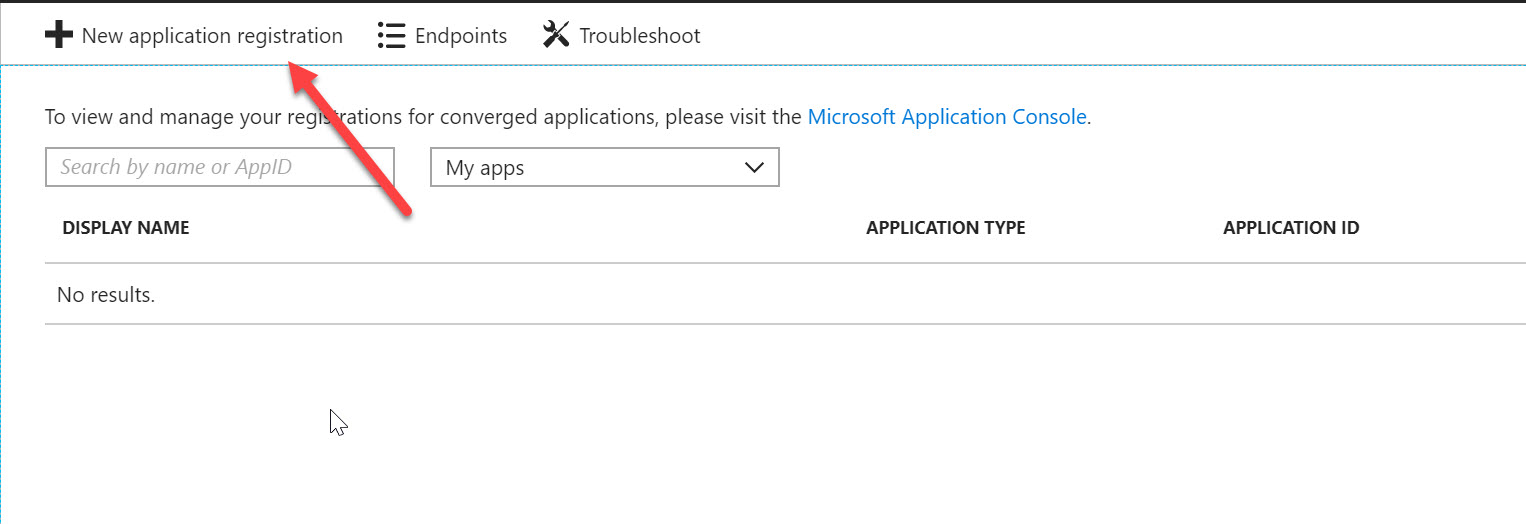Image resolution: width=1526 pixels, height=524 pixels.
Task: Click the blank area below the results table
Action: tap(760, 420)
